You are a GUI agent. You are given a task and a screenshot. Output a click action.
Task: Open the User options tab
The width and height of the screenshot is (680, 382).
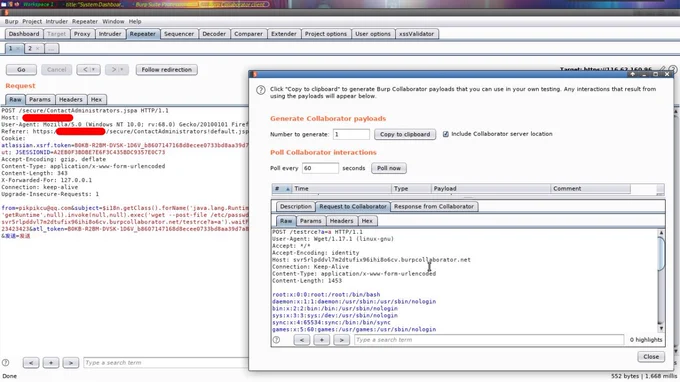pos(373,34)
